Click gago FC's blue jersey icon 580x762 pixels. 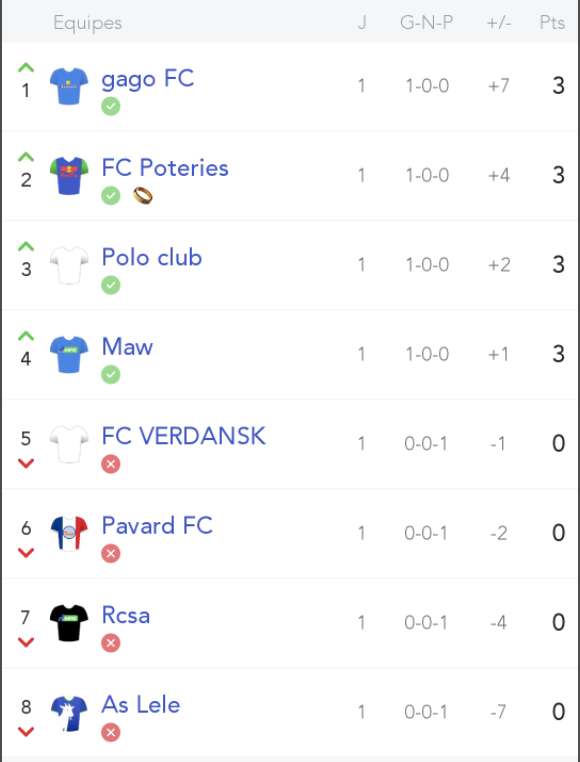pyautogui.click(x=69, y=86)
